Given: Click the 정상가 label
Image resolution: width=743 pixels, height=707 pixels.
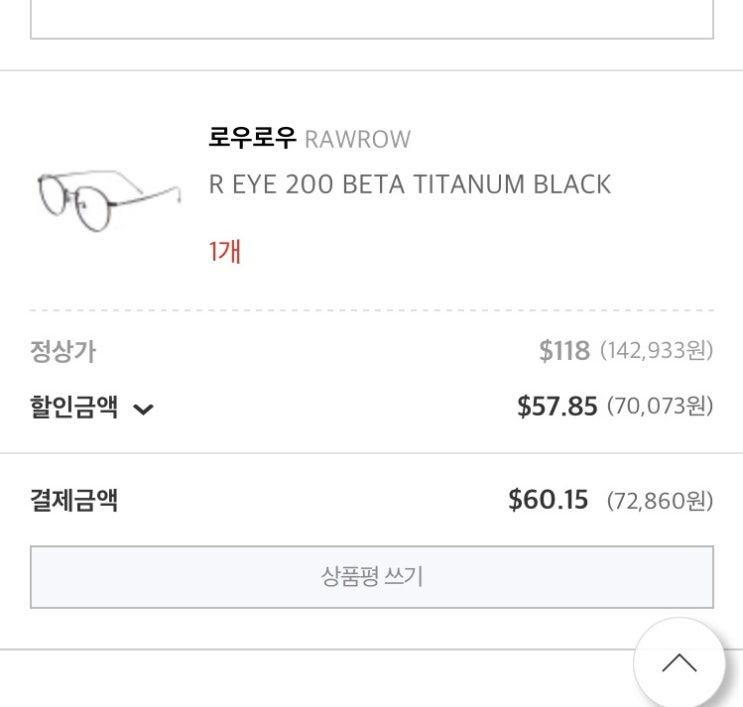Looking at the screenshot, I should [63, 351].
